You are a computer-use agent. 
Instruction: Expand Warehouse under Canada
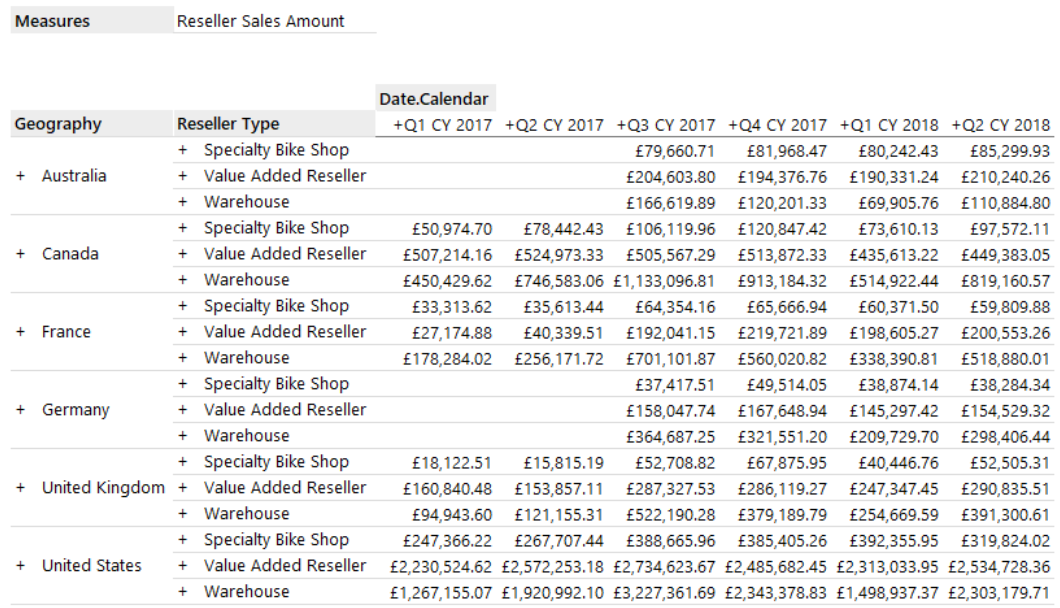click(x=183, y=280)
